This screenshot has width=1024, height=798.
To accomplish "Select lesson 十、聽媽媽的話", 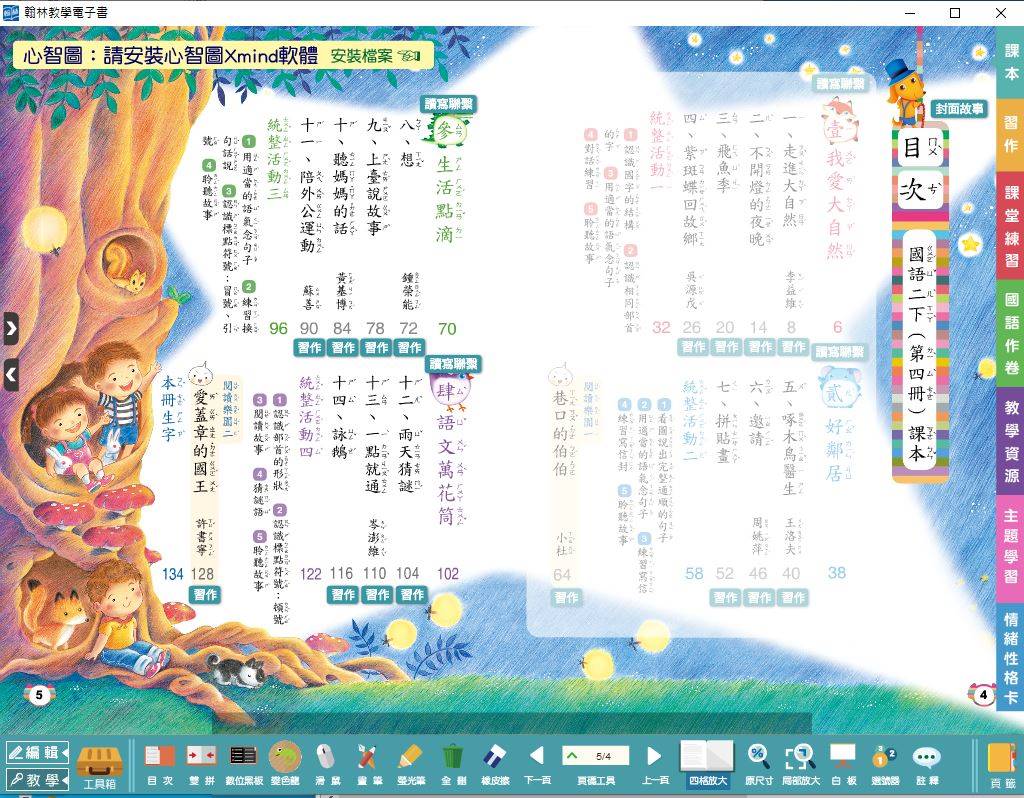I will click(x=344, y=176).
